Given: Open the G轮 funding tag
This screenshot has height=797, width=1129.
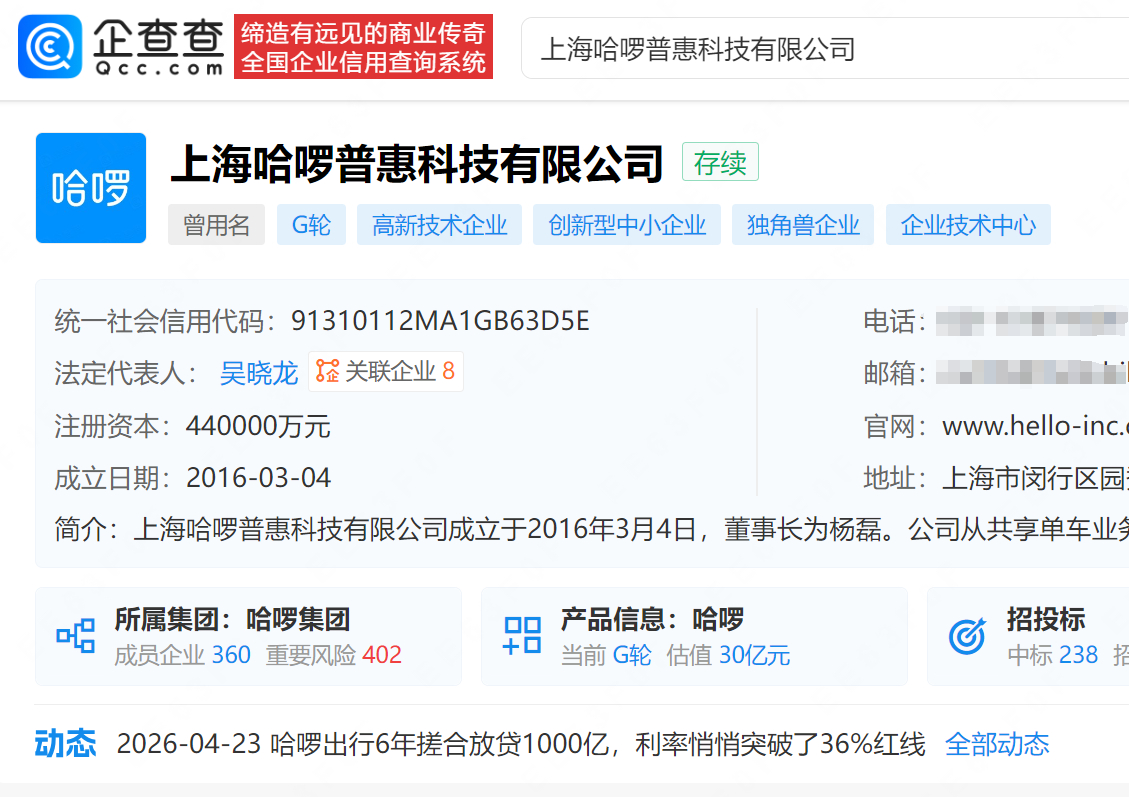Looking at the screenshot, I should [311, 225].
